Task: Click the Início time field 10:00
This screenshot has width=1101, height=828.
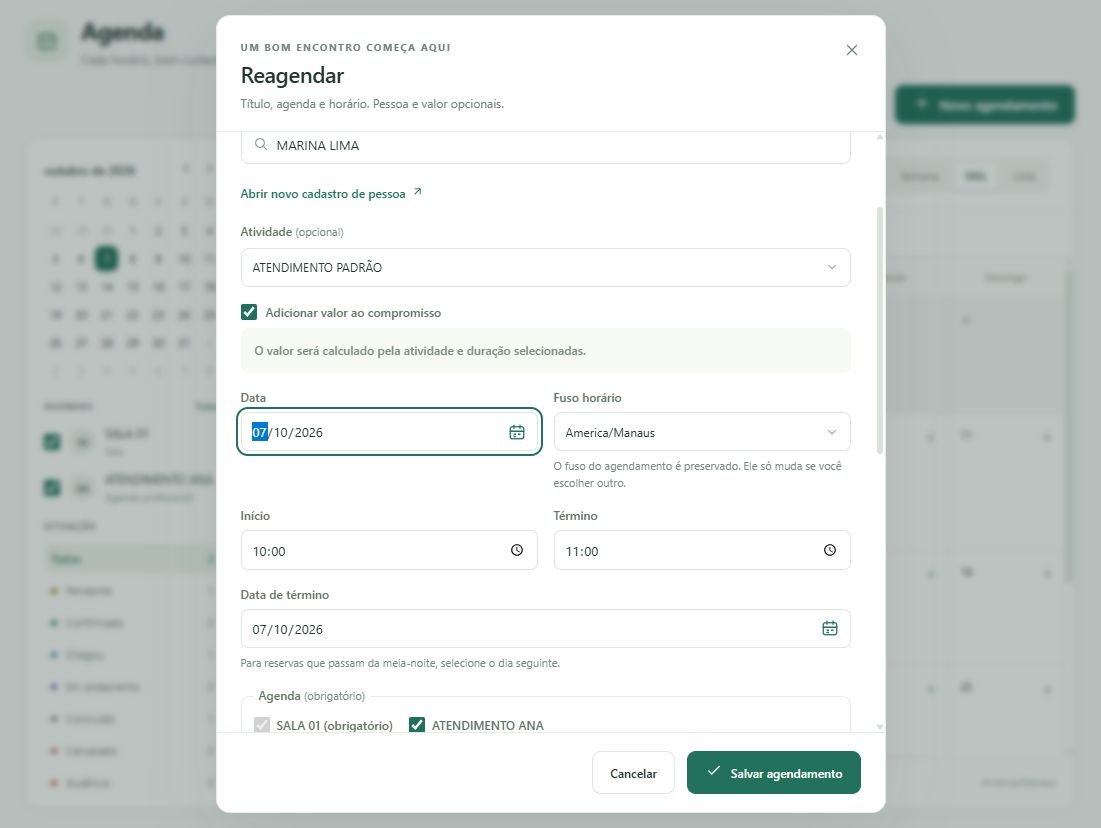Action: coord(389,551)
